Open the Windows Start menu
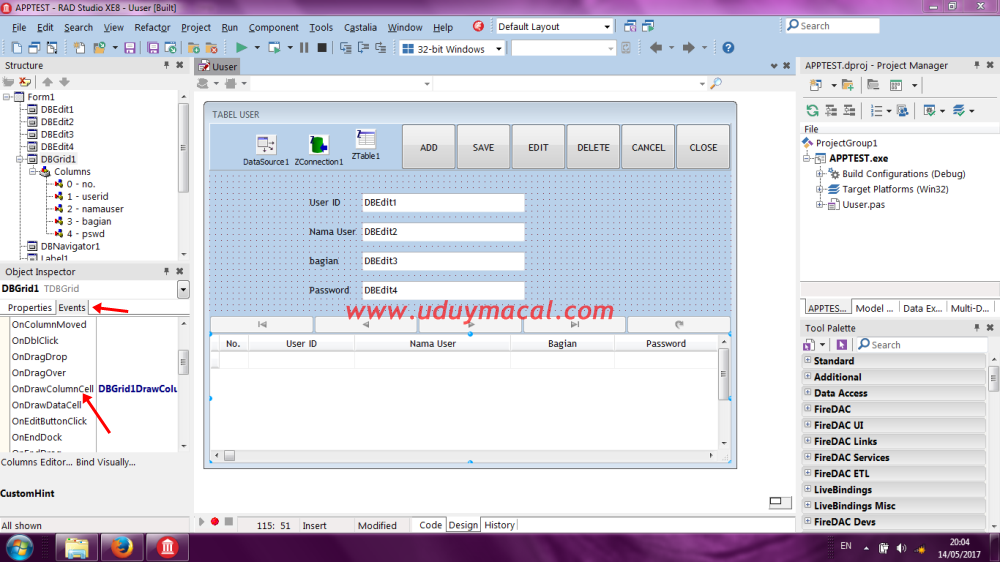 pos(19,547)
